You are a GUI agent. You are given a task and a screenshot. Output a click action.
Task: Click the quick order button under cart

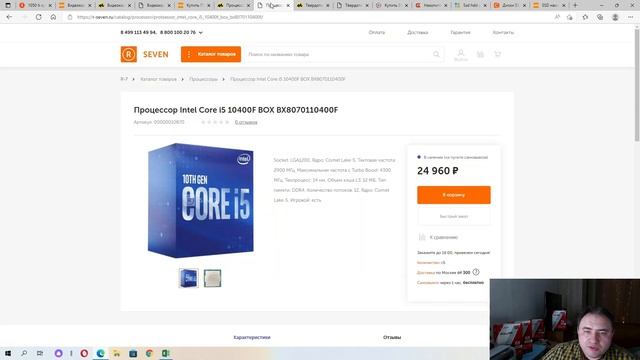(x=454, y=216)
